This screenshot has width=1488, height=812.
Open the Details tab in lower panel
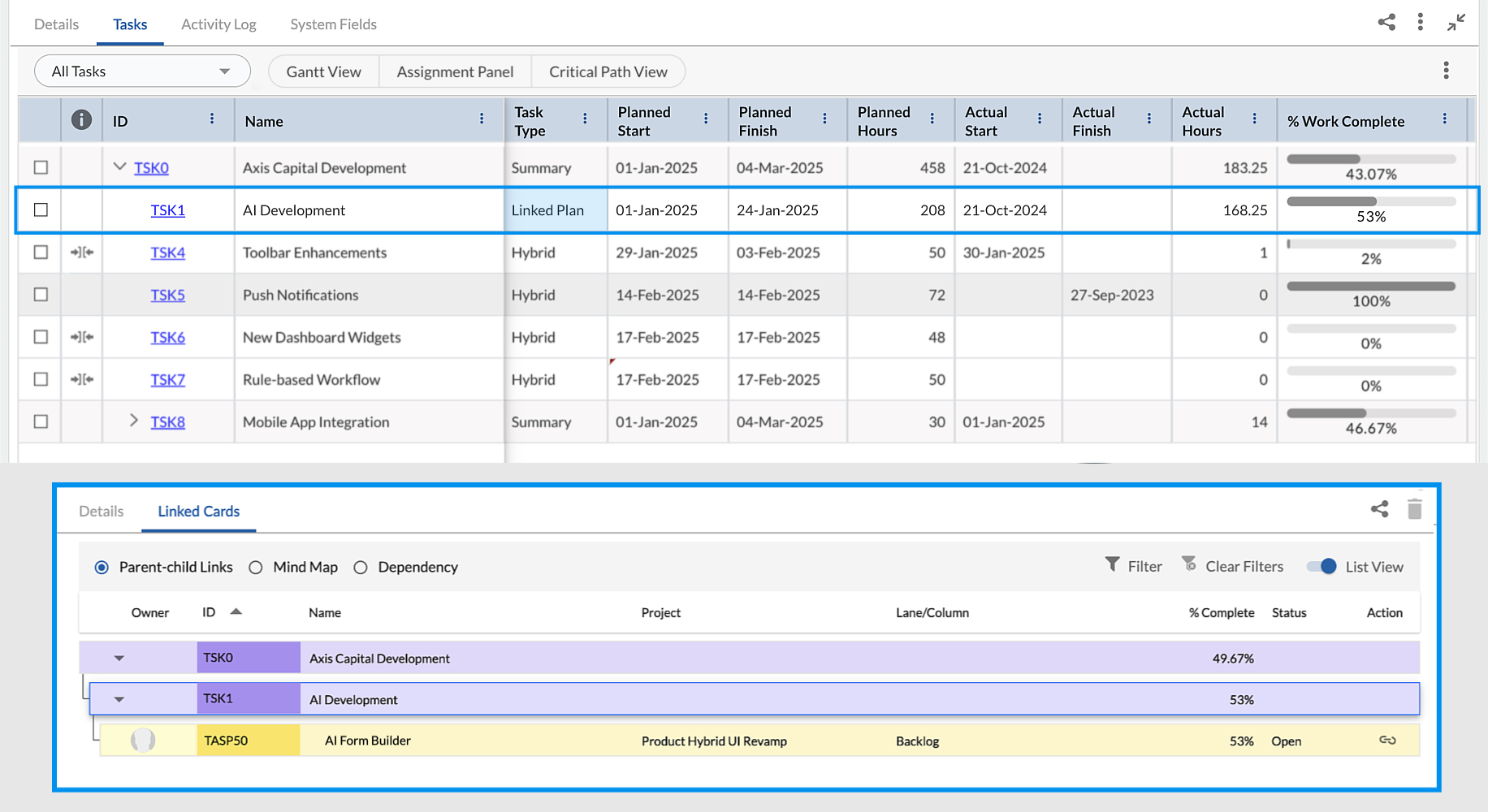coord(102,512)
